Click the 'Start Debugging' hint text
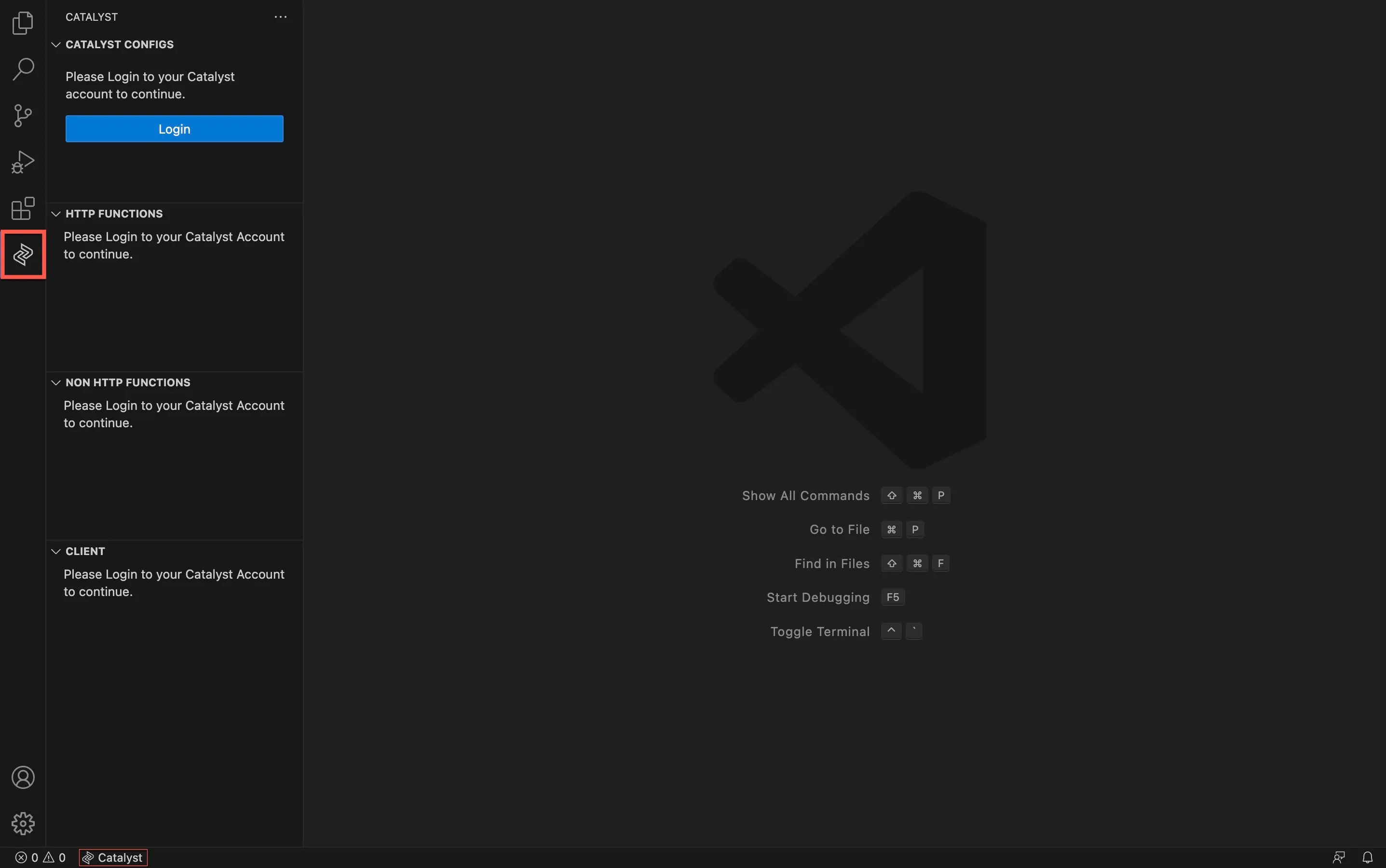This screenshot has width=1386, height=868. [x=818, y=597]
